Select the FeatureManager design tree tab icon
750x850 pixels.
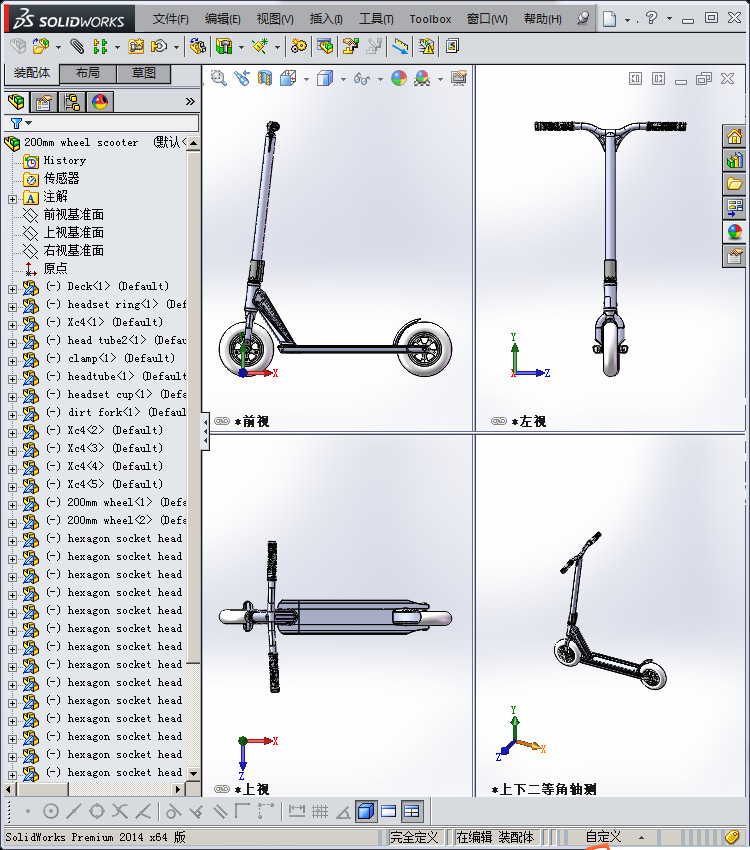pyautogui.click(x=16, y=101)
